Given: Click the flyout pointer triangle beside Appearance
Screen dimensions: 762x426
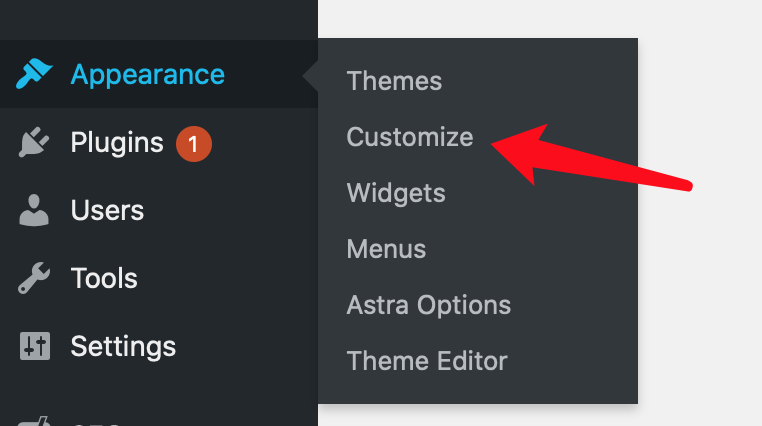Looking at the screenshot, I should [310, 76].
